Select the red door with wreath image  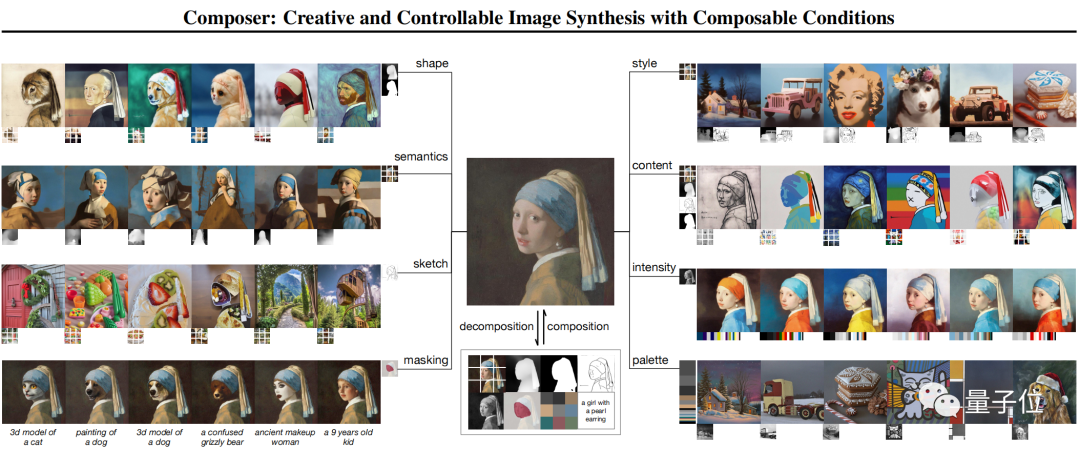(x=33, y=296)
